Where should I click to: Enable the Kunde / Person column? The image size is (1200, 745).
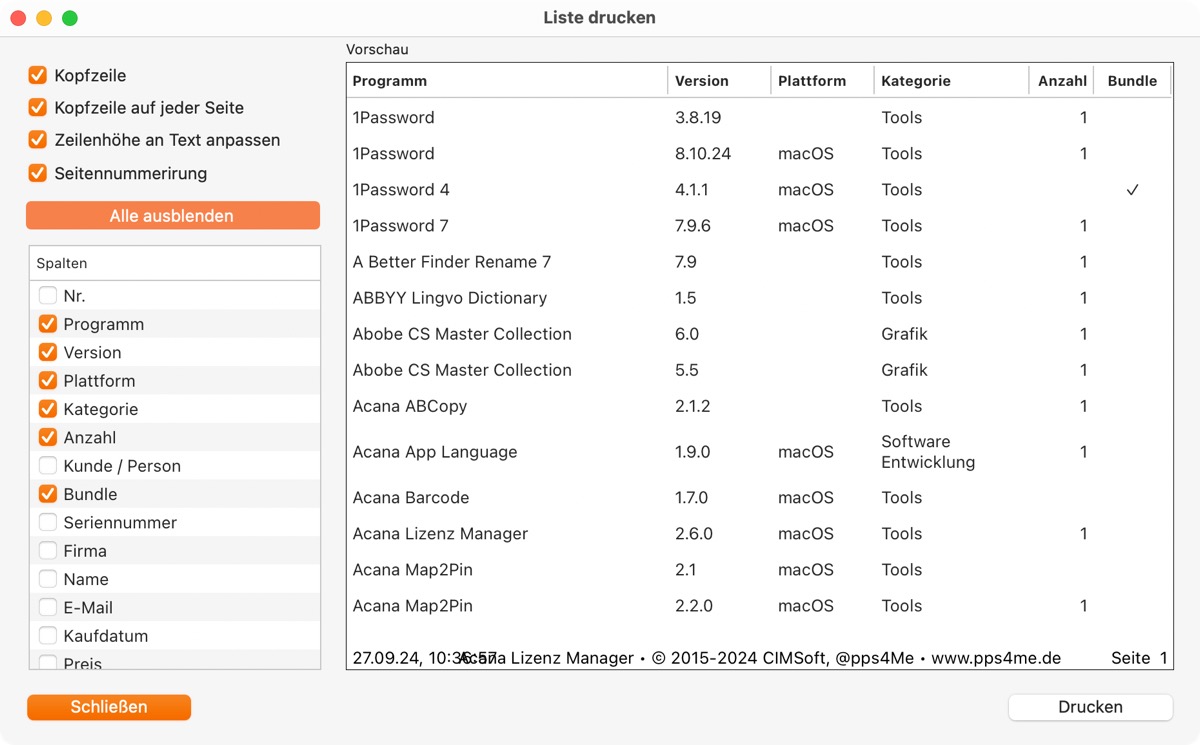coord(48,466)
